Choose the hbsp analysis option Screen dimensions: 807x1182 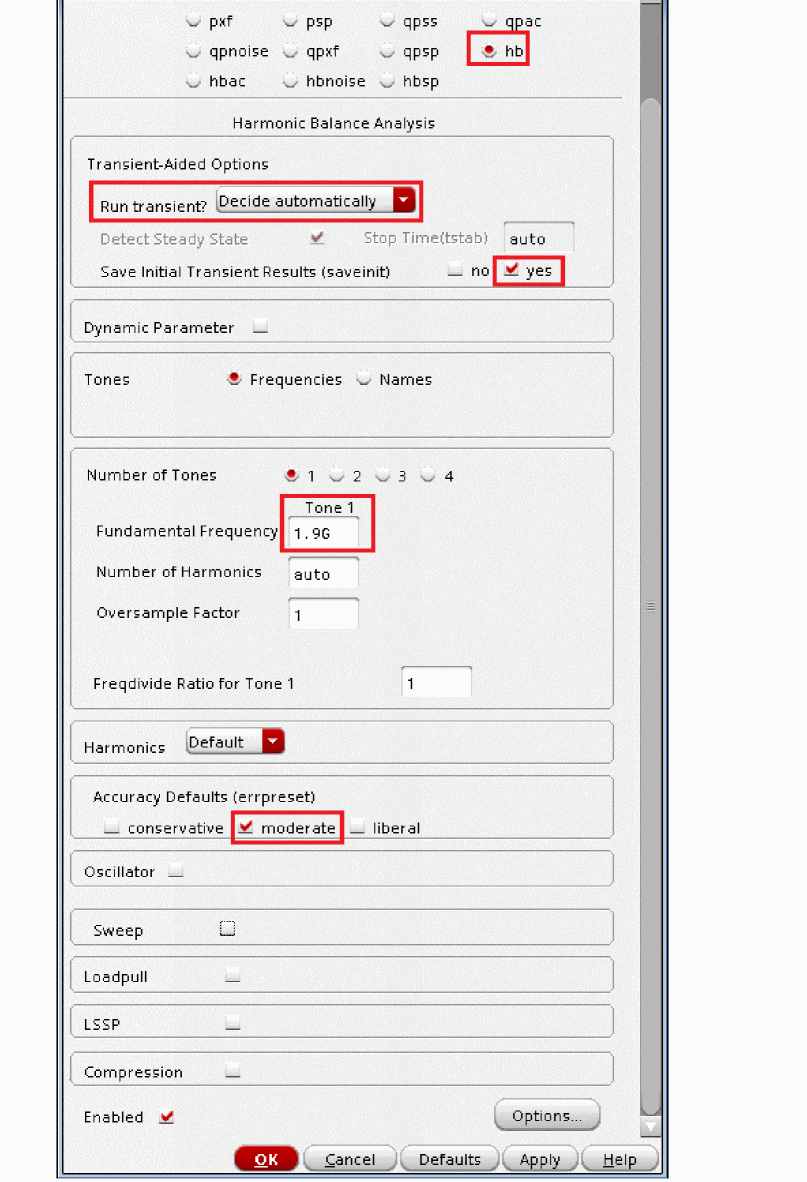click(x=387, y=80)
